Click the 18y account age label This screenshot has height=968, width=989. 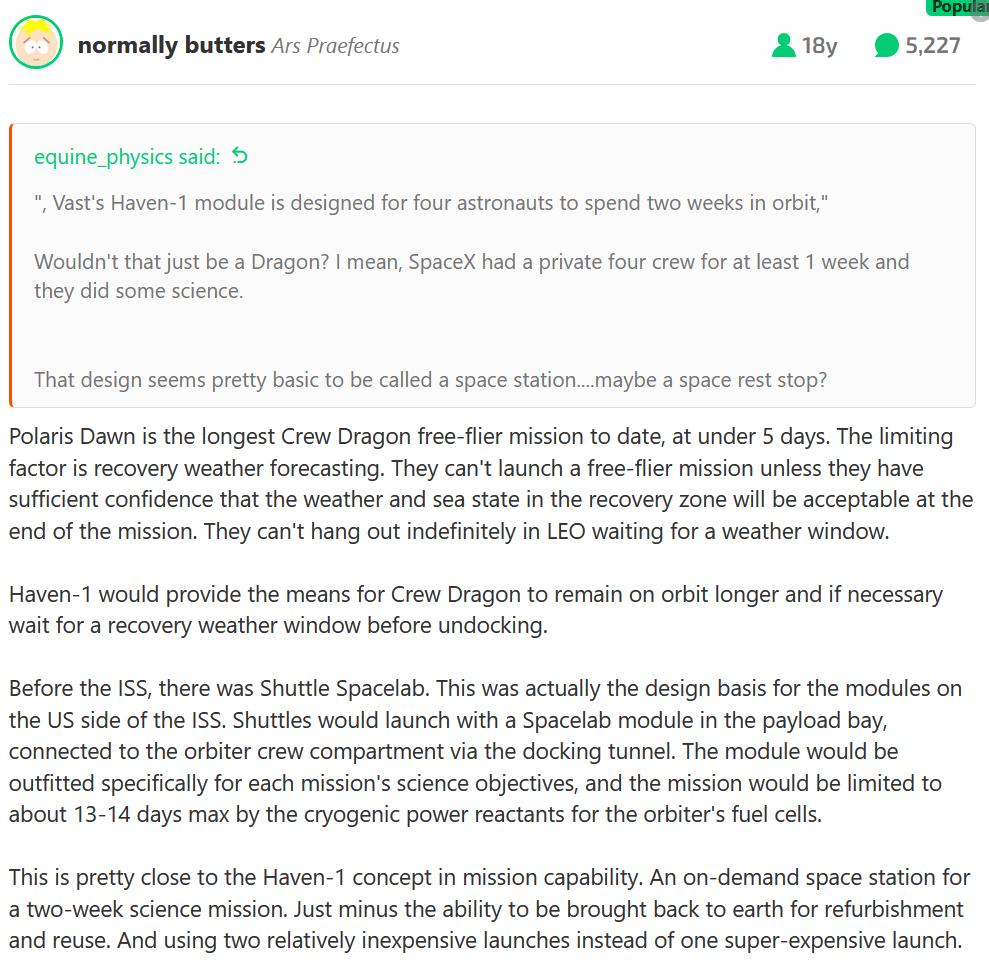tap(819, 45)
